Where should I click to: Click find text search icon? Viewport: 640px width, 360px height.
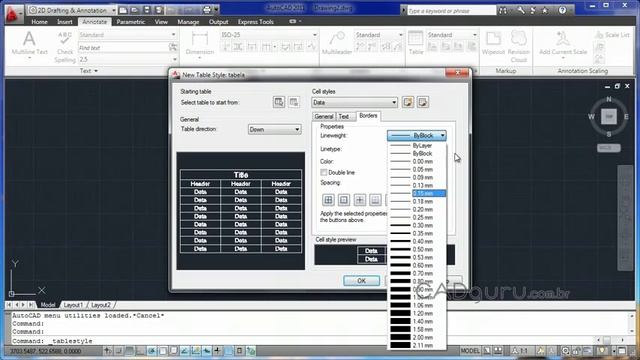(173, 47)
